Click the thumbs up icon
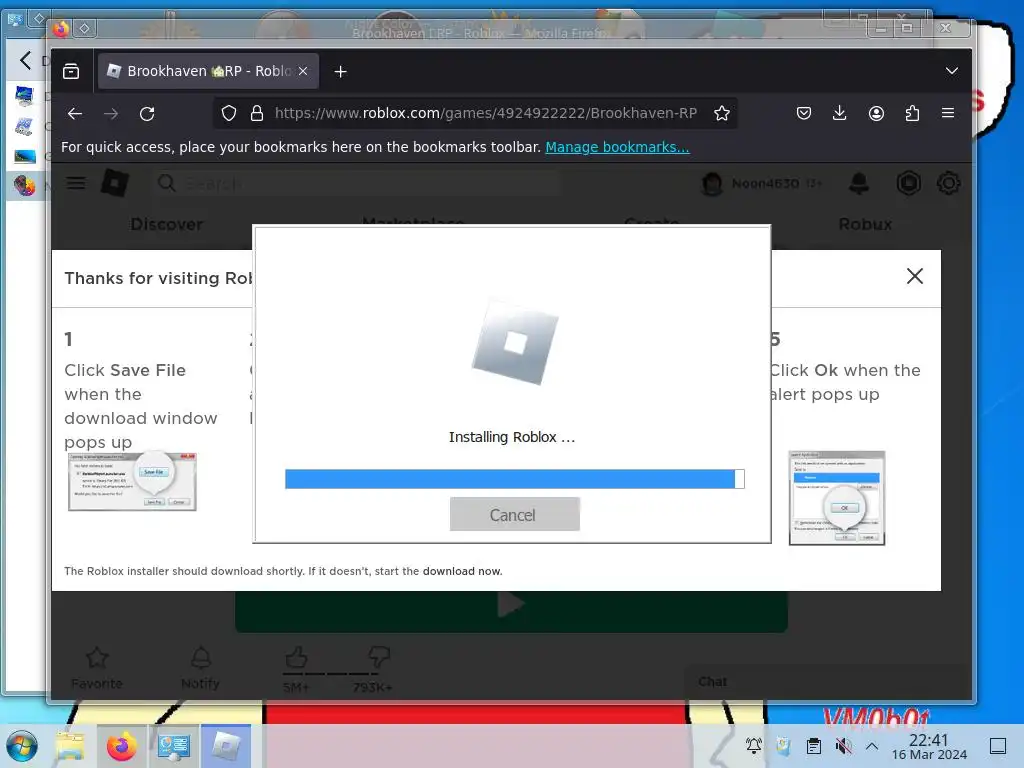1024x768 pixels. pyautogui.click(x=296, y=656)
